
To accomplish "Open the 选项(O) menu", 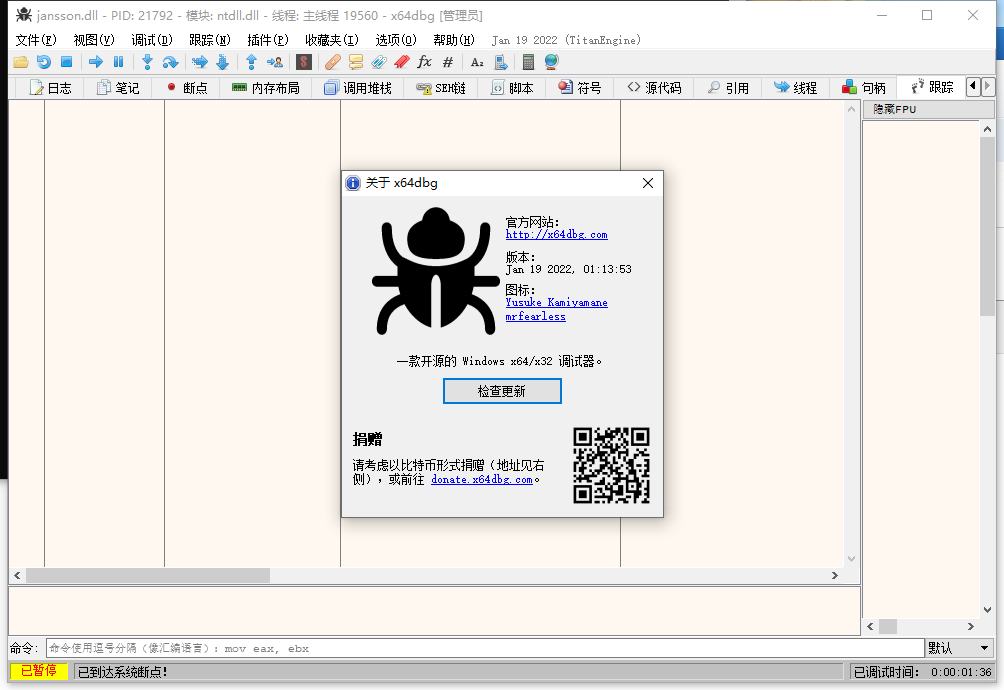I will (396, 40).
